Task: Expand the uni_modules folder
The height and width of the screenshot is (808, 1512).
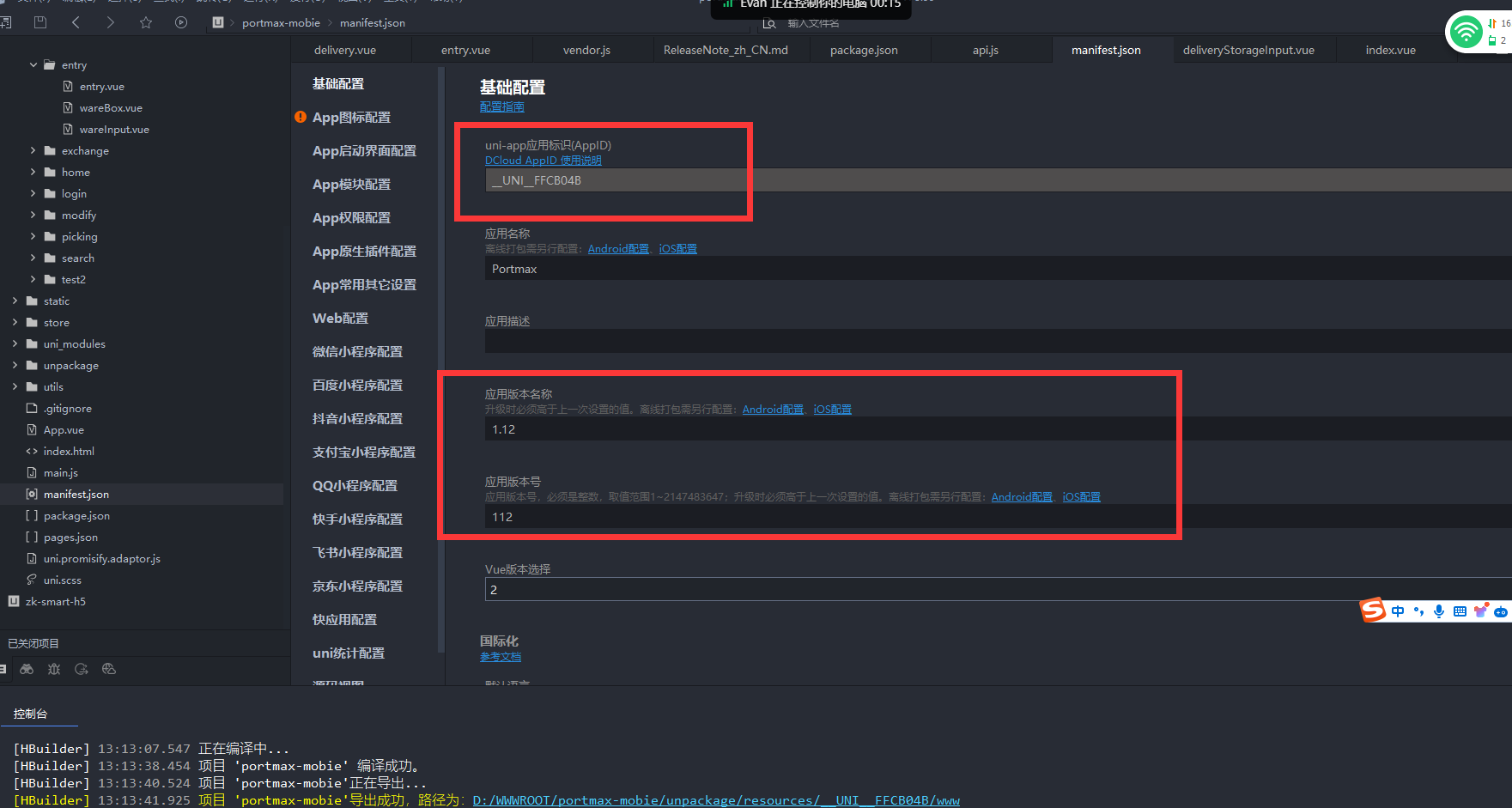Action: pos(15,343)
